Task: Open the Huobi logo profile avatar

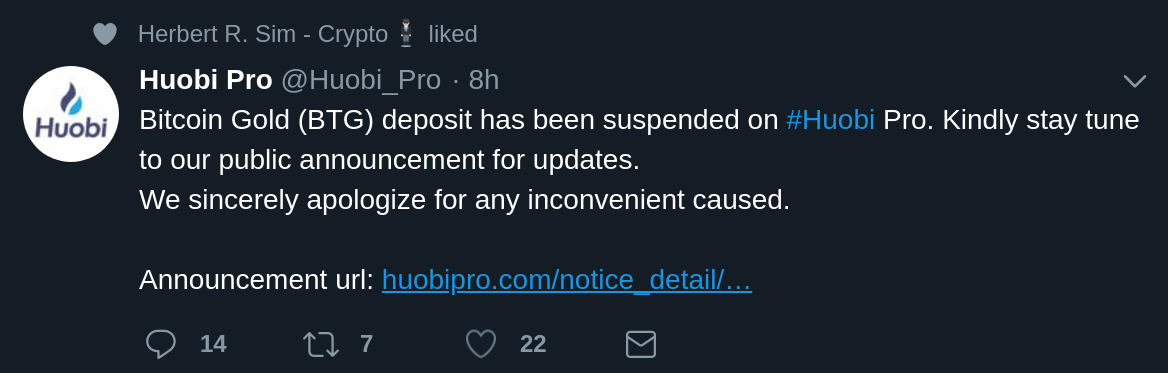Action: click(71, 114)
